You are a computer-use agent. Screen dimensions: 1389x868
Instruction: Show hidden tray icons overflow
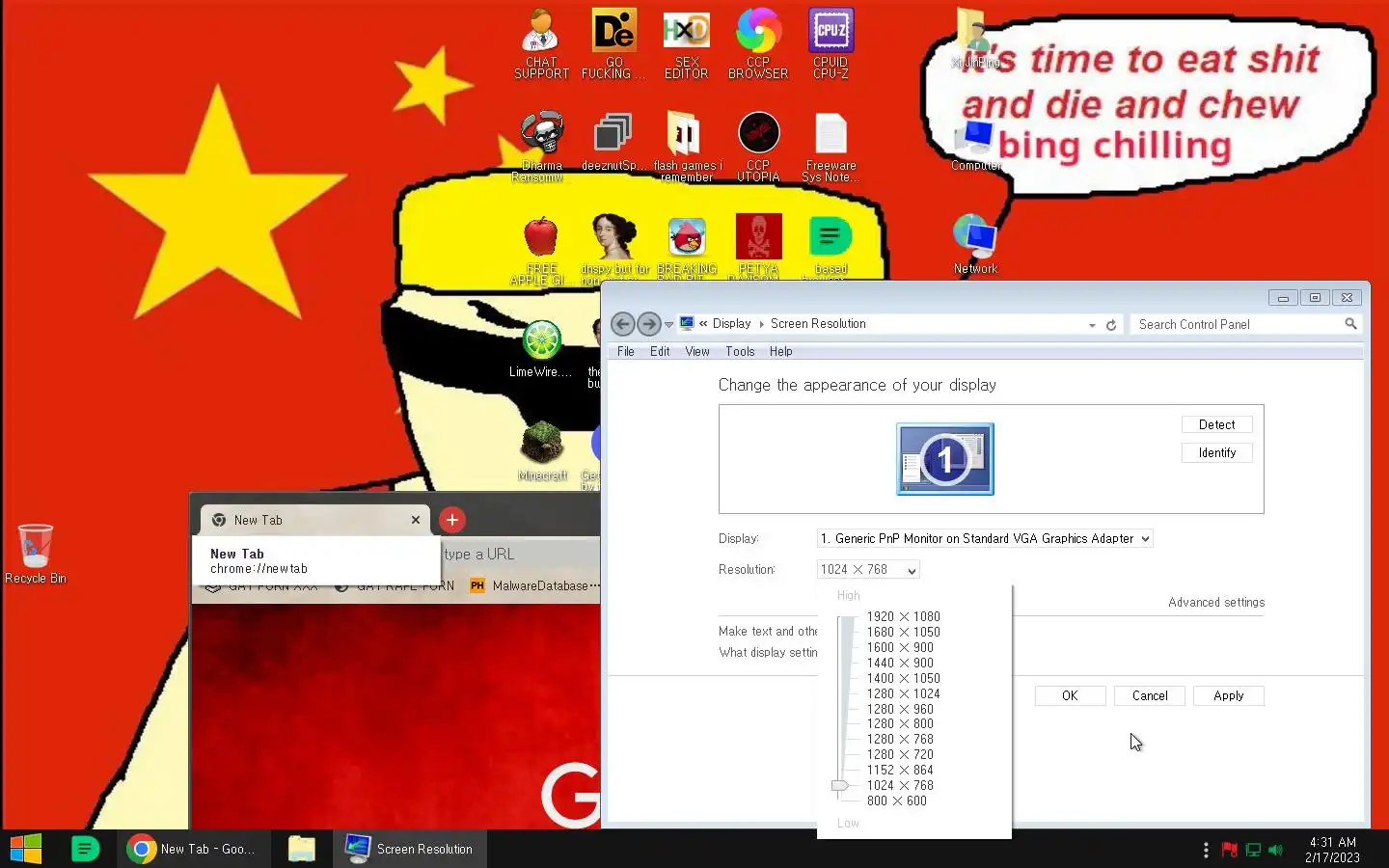coord(1206,850)
